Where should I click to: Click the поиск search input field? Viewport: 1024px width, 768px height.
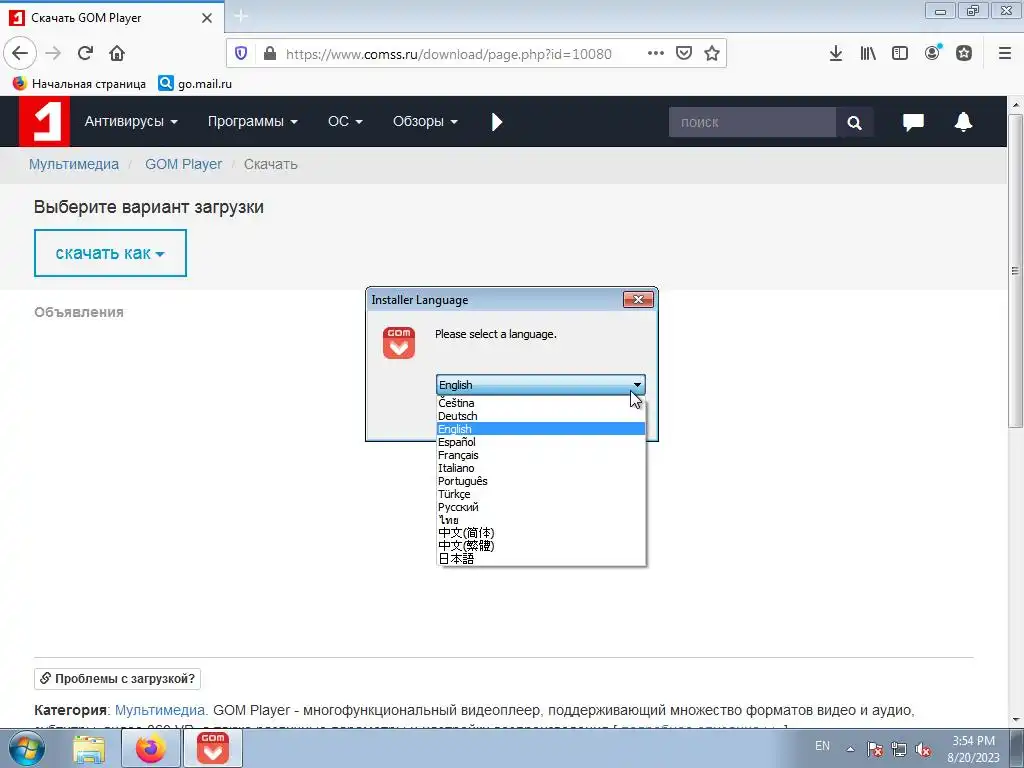click(752, 122)
